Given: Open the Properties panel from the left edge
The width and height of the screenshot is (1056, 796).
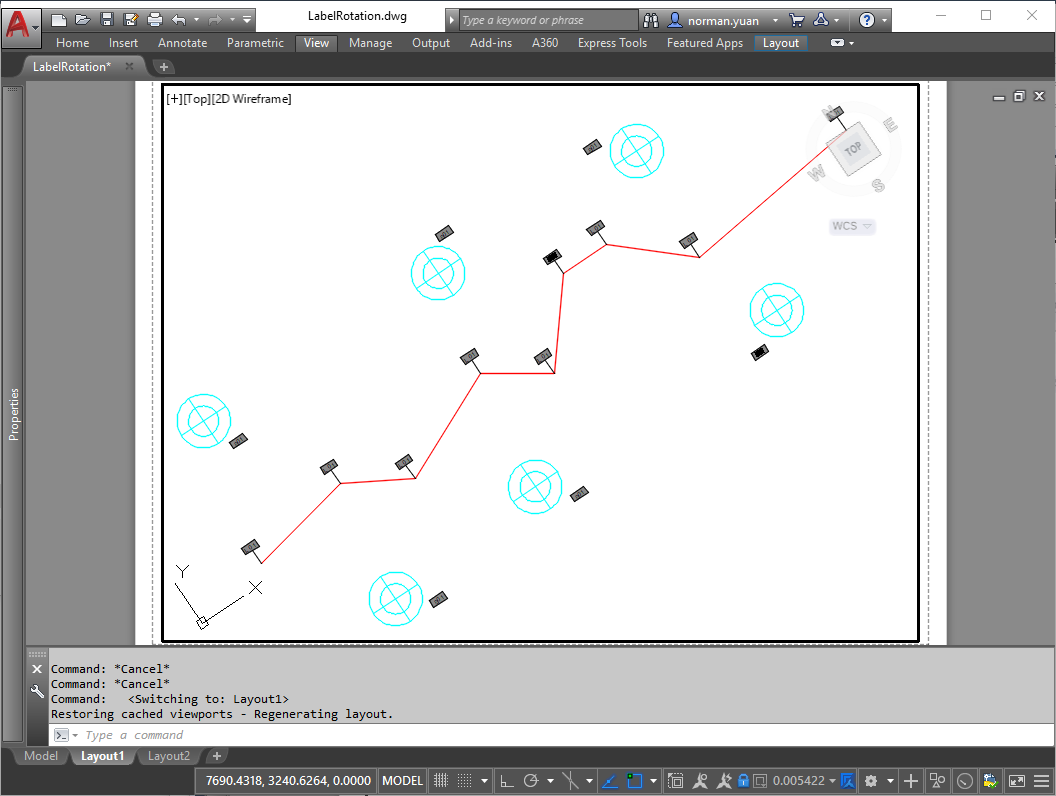Looking at the screenshot, I should click(x=13, y=408).
